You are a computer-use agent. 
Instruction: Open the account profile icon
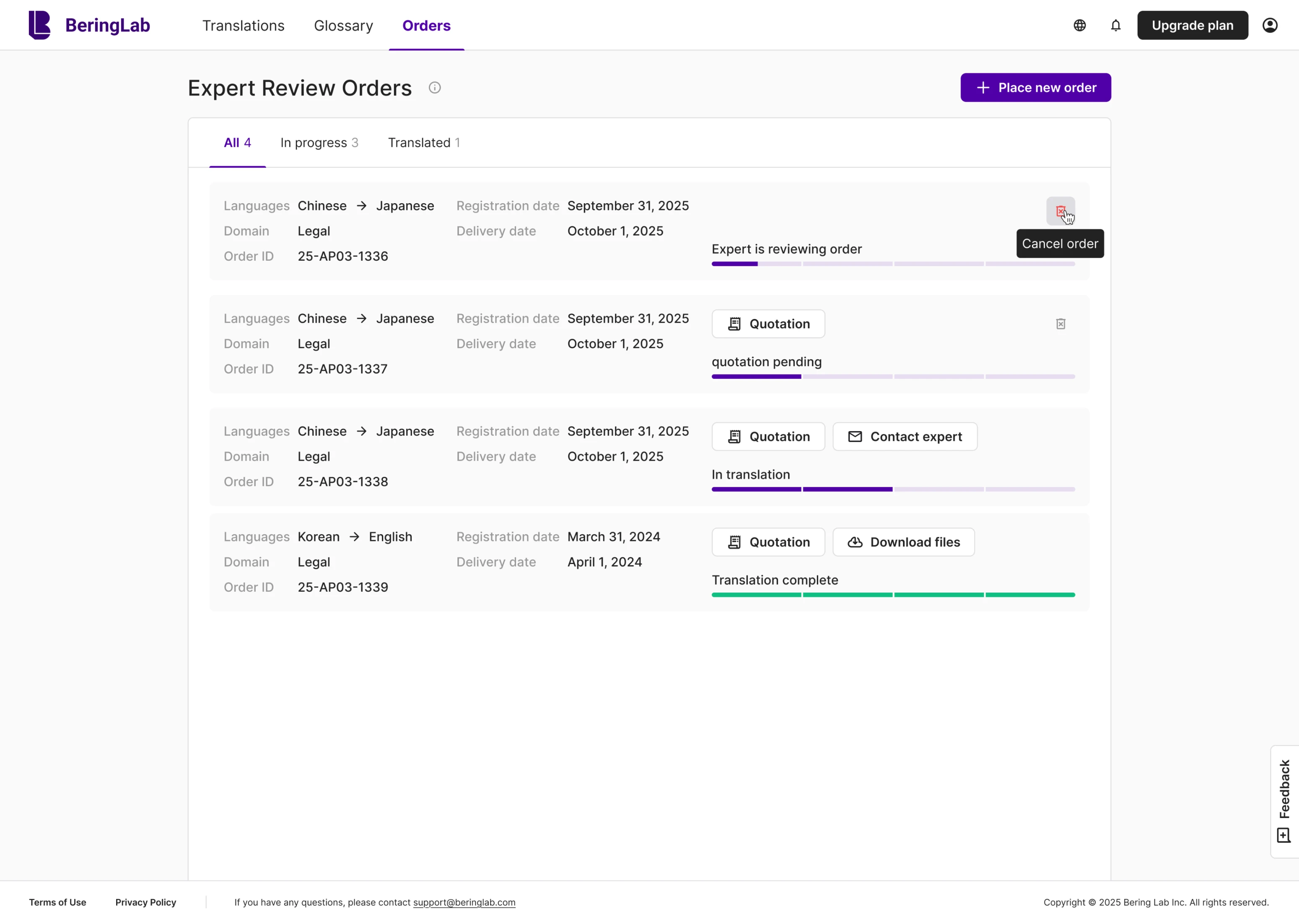click(x=1270, y=25)
